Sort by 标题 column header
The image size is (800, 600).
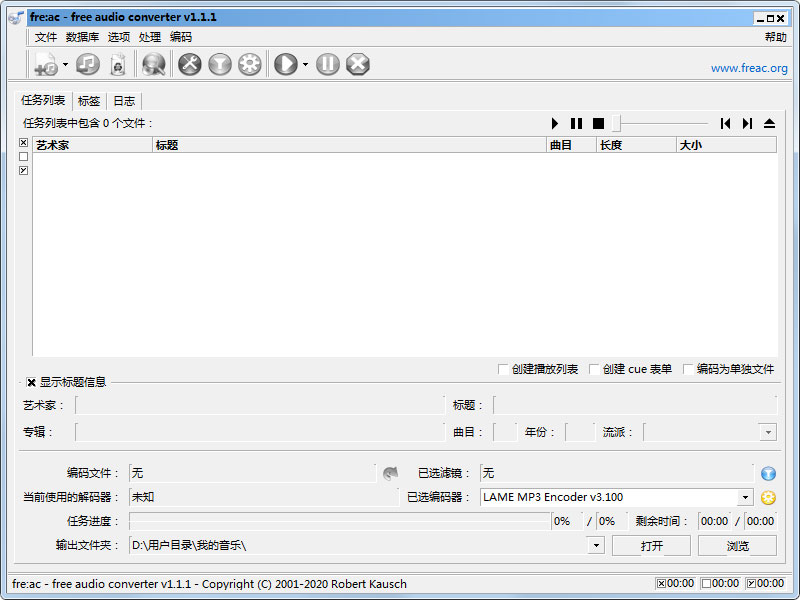[x=349, y=145]
